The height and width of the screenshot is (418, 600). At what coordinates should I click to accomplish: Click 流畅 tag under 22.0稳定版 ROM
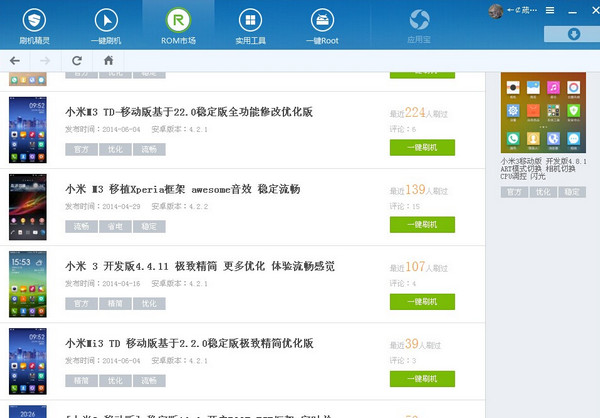pyautogui.click(x=149, y=149)
